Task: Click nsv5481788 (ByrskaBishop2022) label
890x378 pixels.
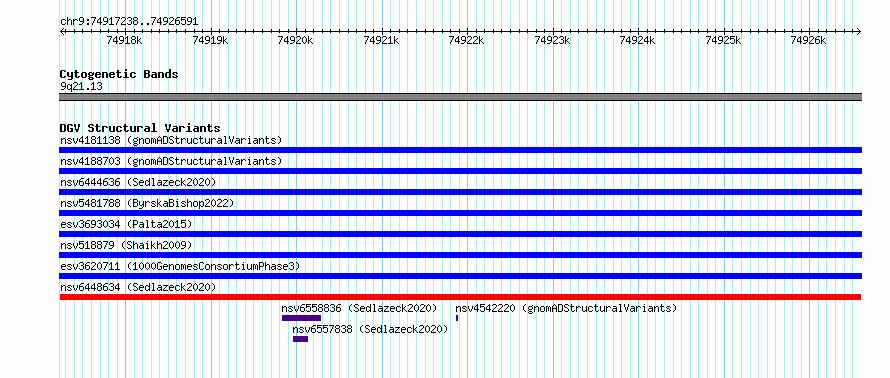Action: pos(146,203)
